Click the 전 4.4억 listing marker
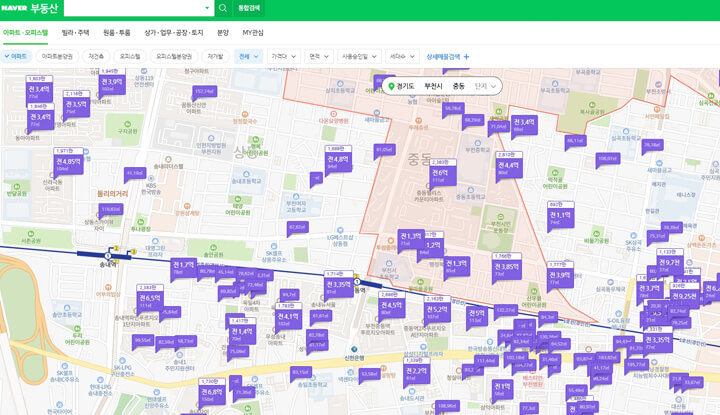The image size is (720, 415). pos(508,166)
